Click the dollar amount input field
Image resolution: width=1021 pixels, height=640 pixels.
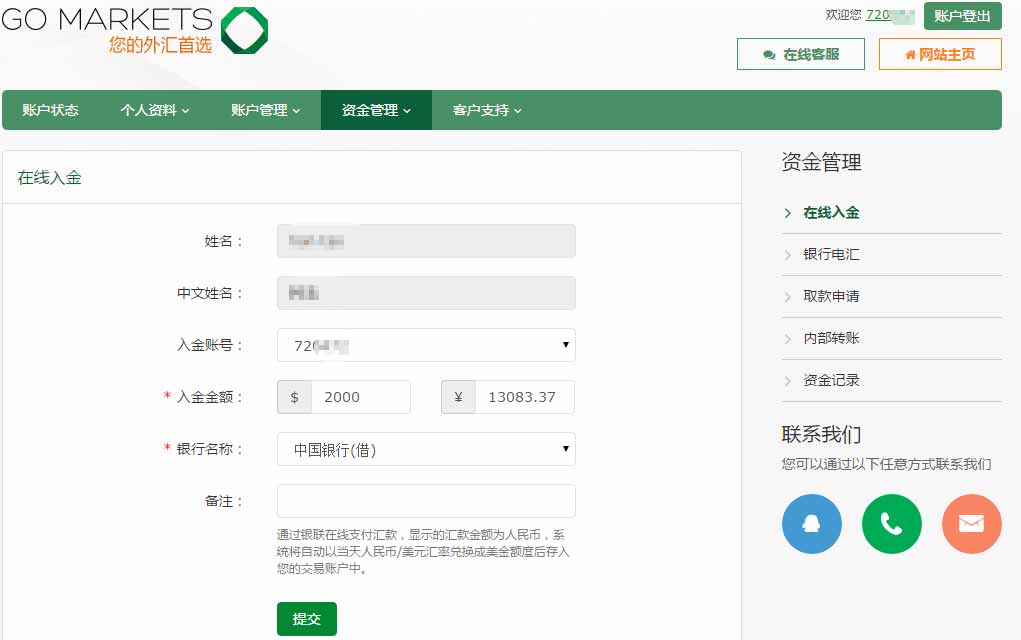click(x=360, y=397)
